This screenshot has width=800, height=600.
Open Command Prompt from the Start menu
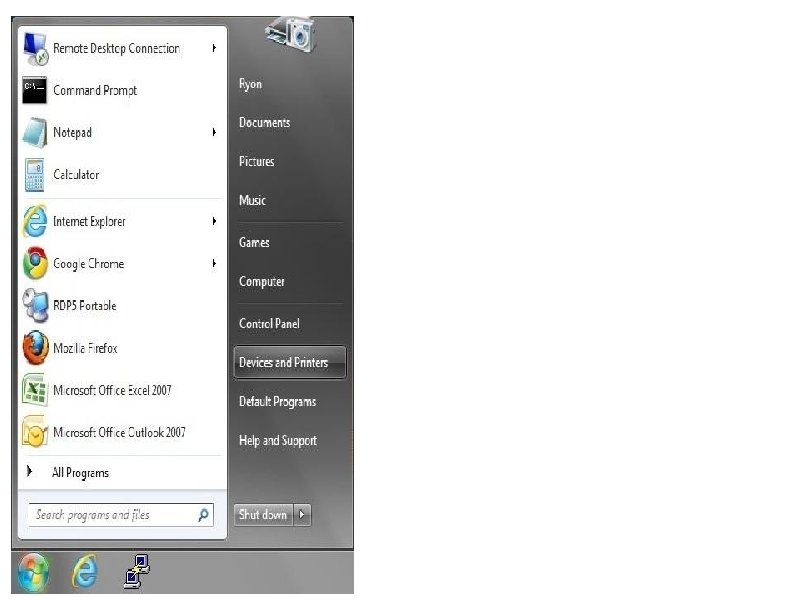pyautogui.click(x=95, y=90)
